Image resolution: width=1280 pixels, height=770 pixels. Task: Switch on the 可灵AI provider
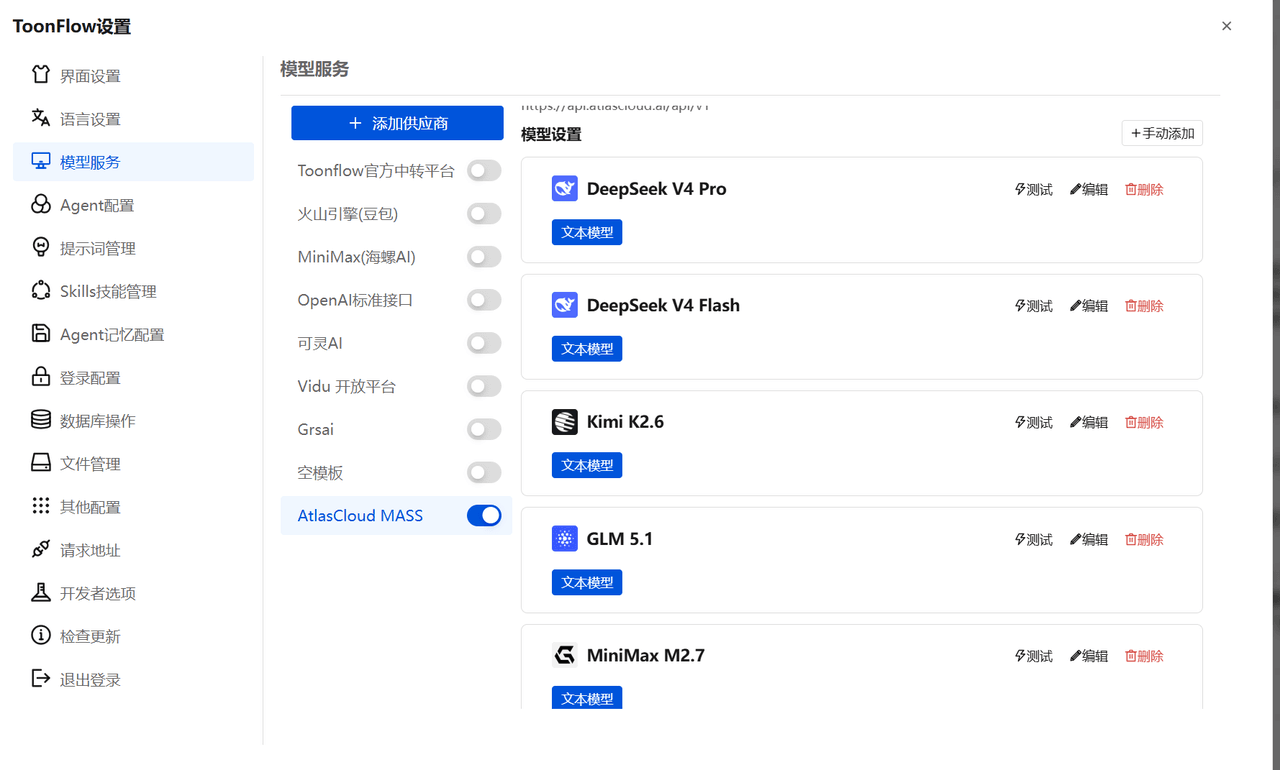point(484,343)
